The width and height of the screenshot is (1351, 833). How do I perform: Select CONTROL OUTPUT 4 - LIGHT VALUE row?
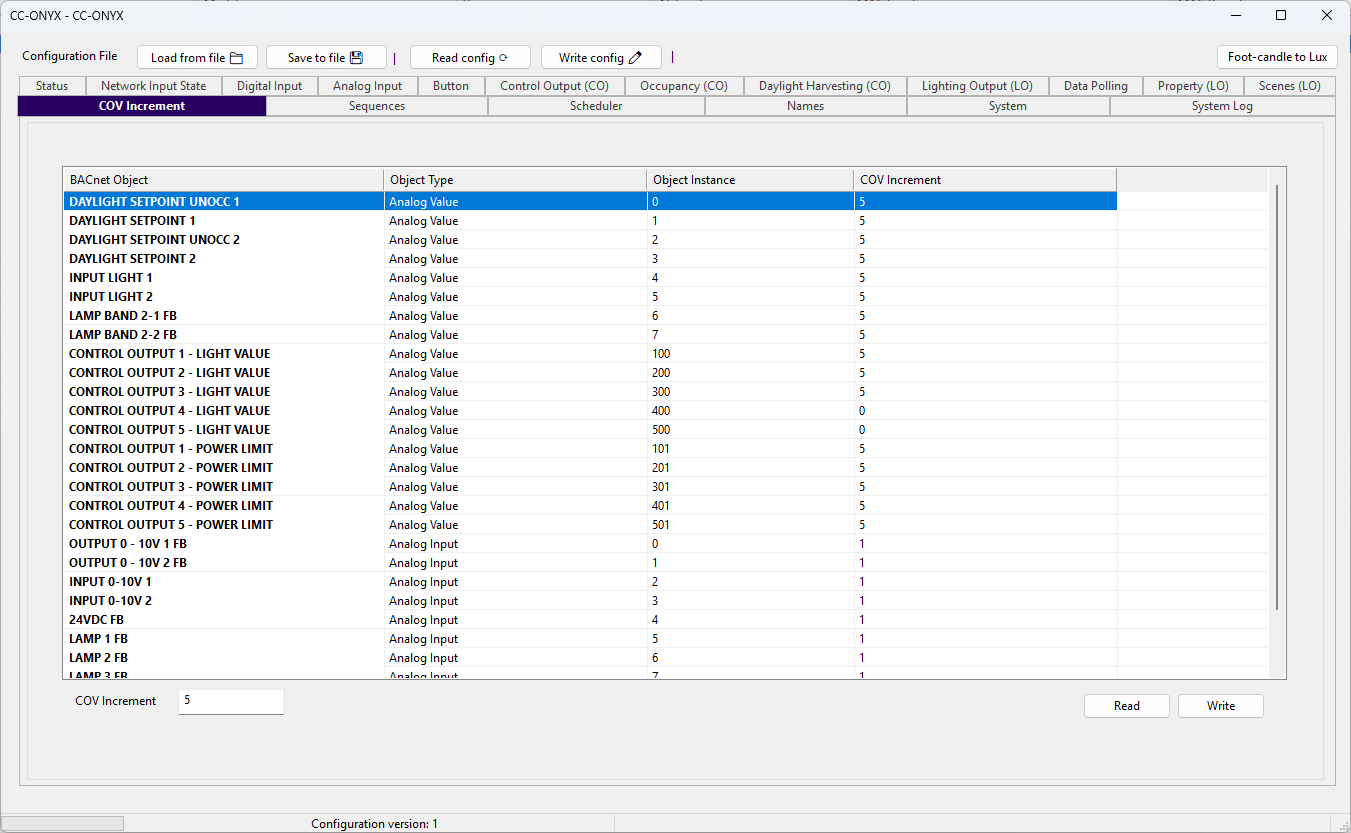[x=590, y=411]
